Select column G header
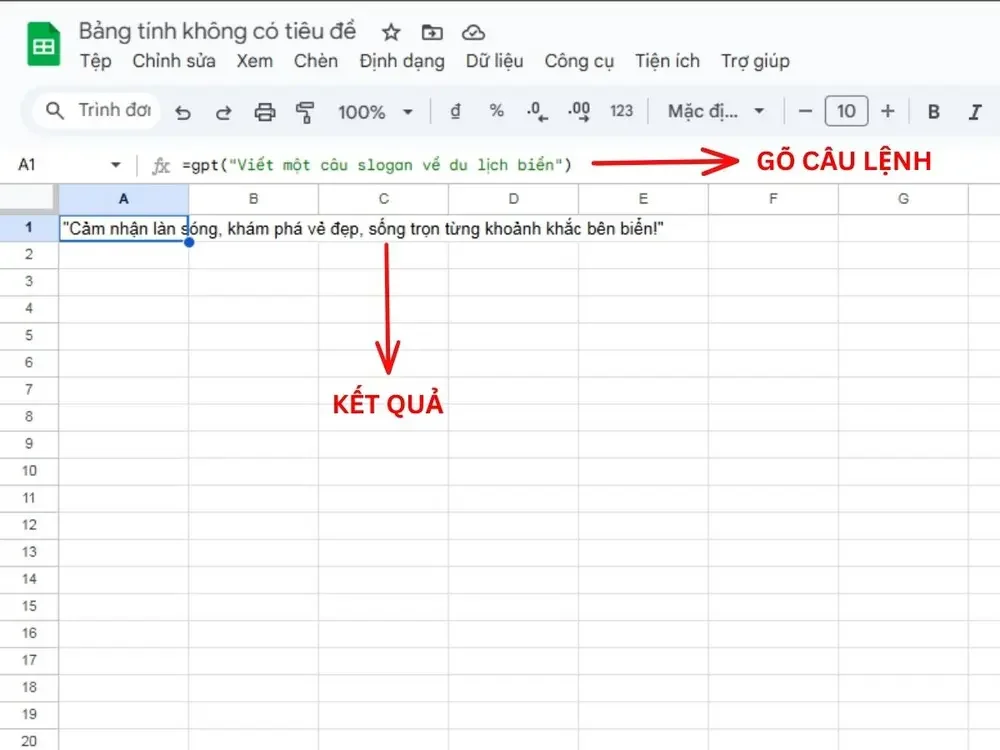This screenshot has width=1000, height=750. coord(904,199)
